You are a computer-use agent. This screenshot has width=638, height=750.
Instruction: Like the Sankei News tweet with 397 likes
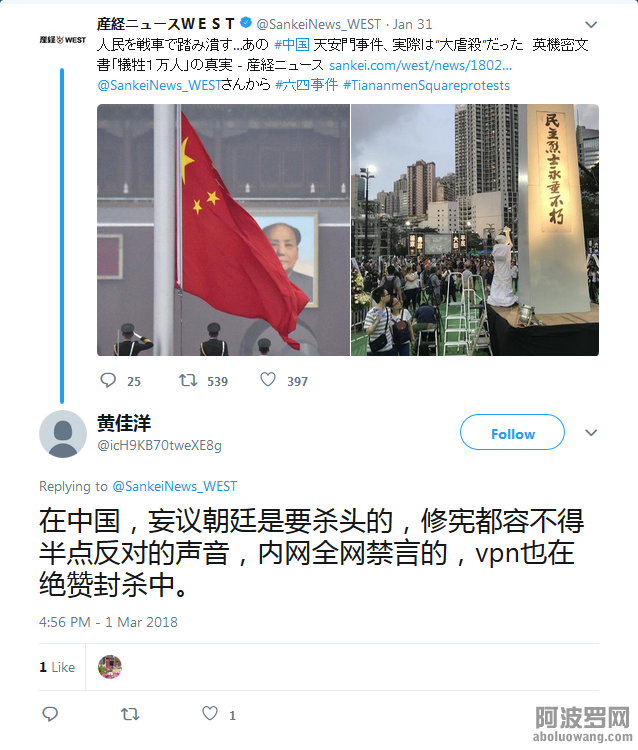coord(268,380)
